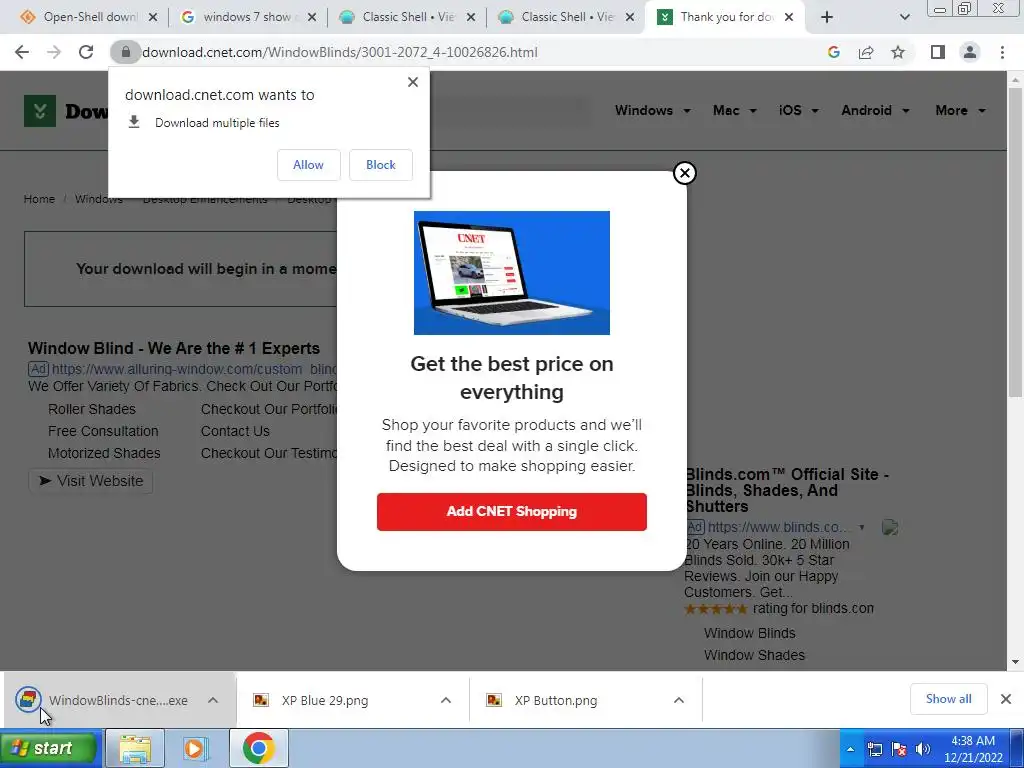Click Add CNET Shopping button
This screenshot has height=768, width=1024.
pyautogui.click(x=511, y=511)
